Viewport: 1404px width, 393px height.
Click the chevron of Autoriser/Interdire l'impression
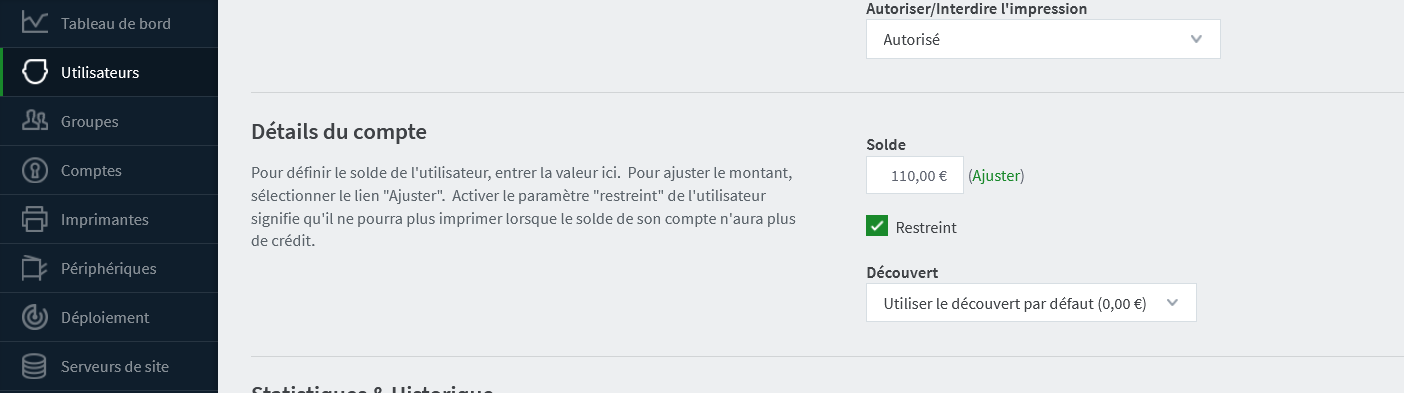tap(1196, 39)
